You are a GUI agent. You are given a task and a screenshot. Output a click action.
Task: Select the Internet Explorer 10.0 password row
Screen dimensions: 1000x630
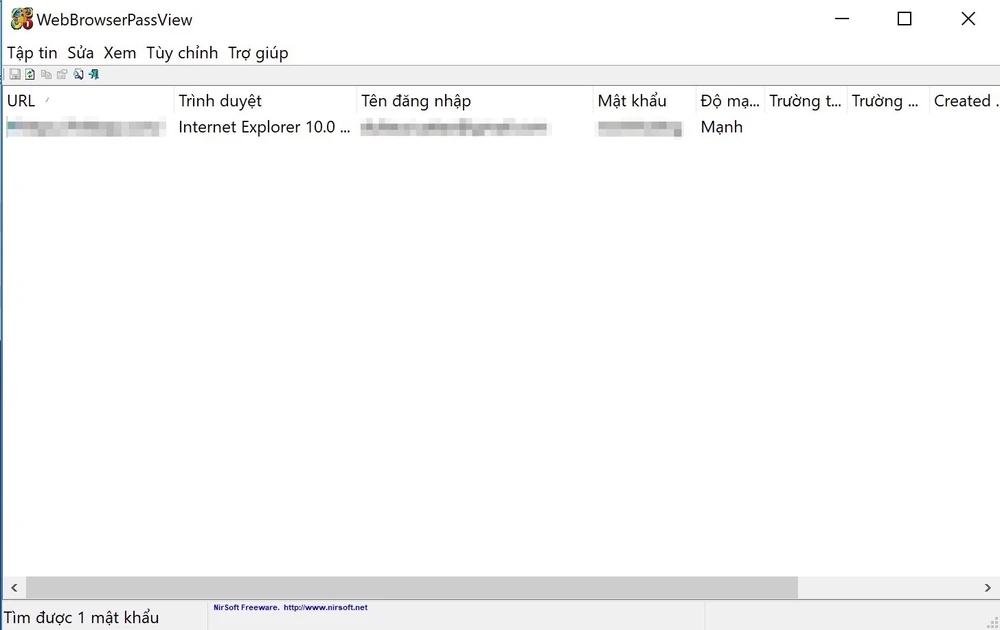(x=264, y=127)
